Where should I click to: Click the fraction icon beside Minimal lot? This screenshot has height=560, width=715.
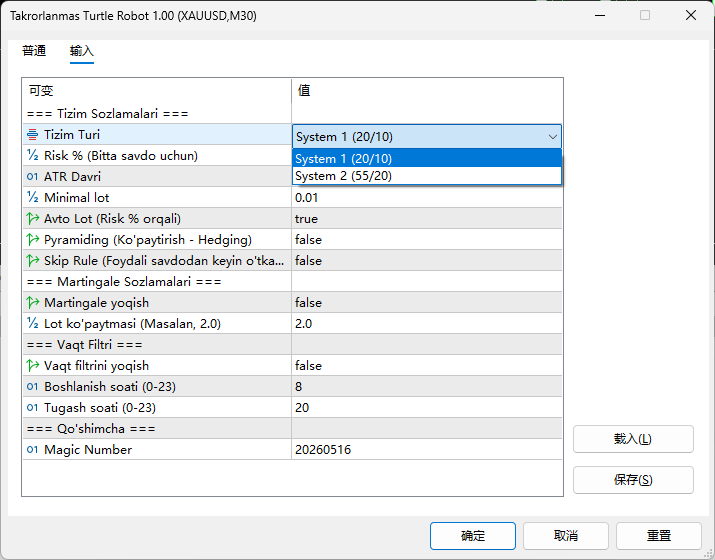pos(32,197)
